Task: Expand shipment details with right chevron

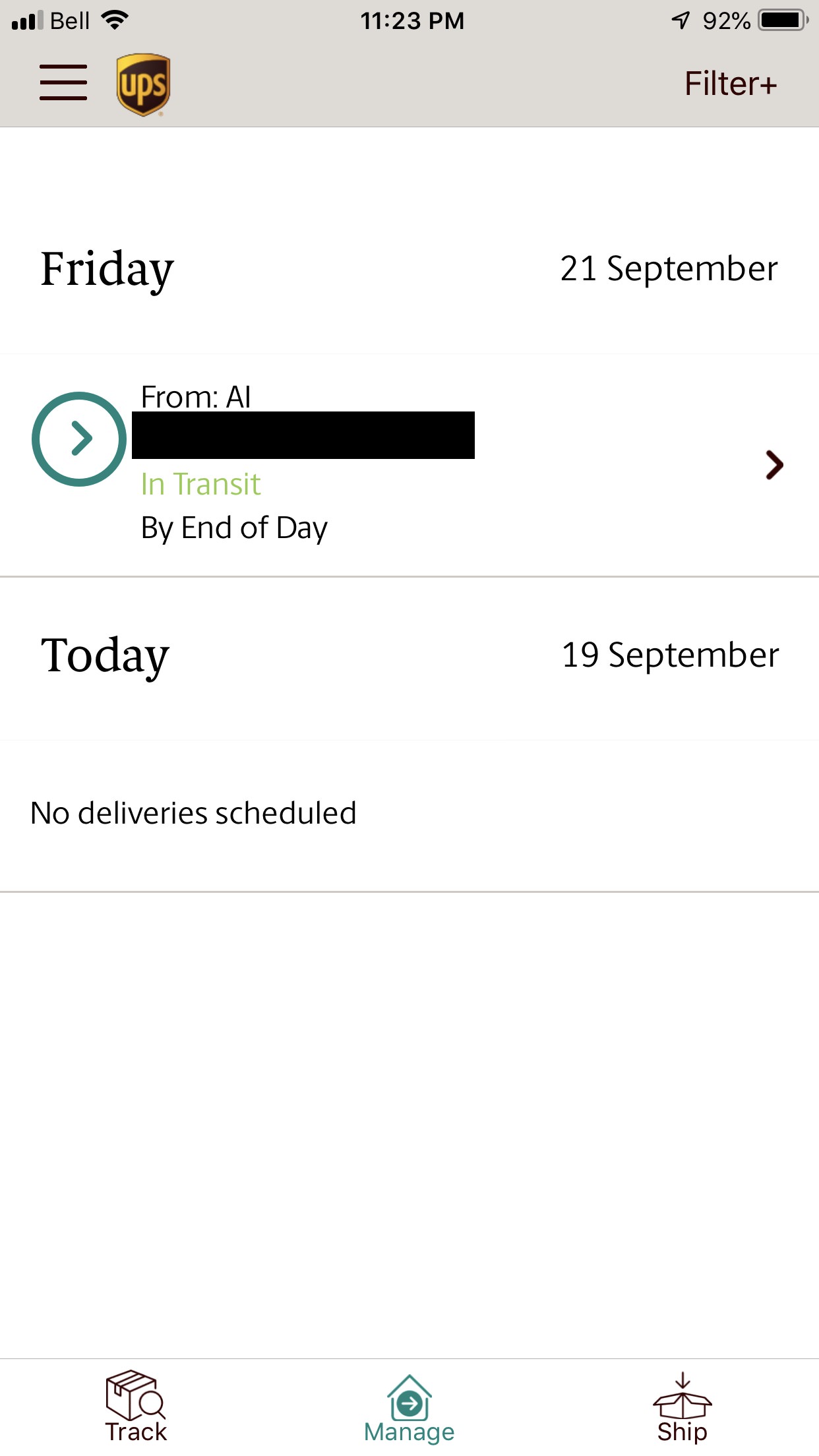Action: (774, 465)
